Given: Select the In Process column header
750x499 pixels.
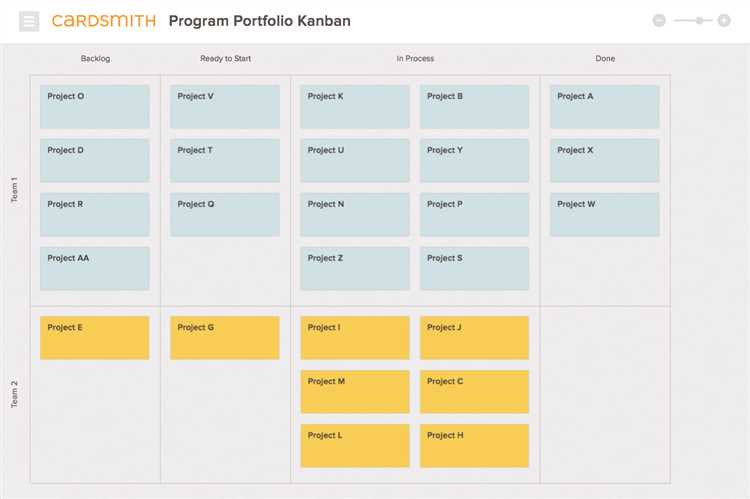Looking at the screenshot, I should pos(415,58).
